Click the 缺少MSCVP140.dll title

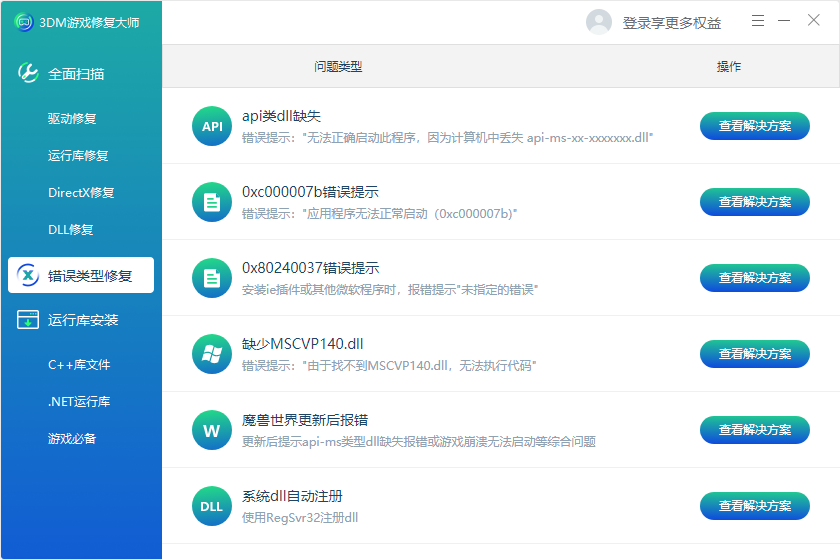click(x=302, y=344)
